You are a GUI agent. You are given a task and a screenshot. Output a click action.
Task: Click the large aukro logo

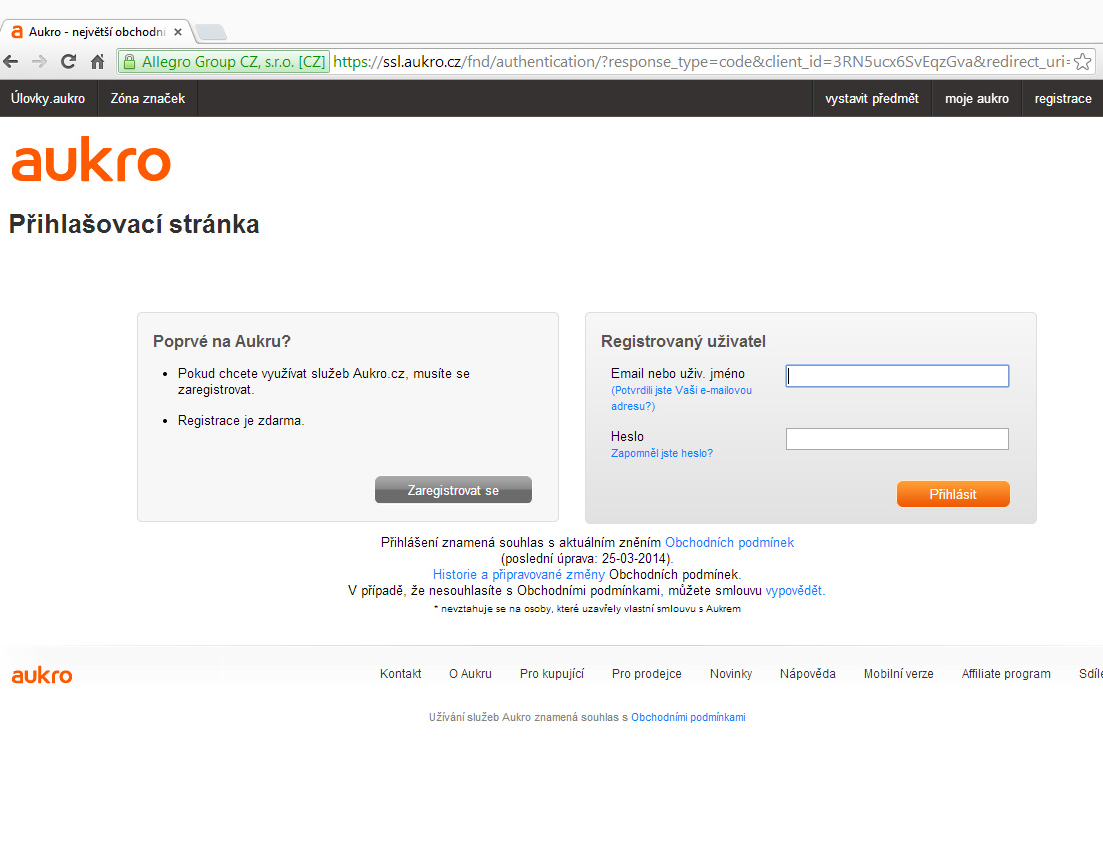pos(91,159)
